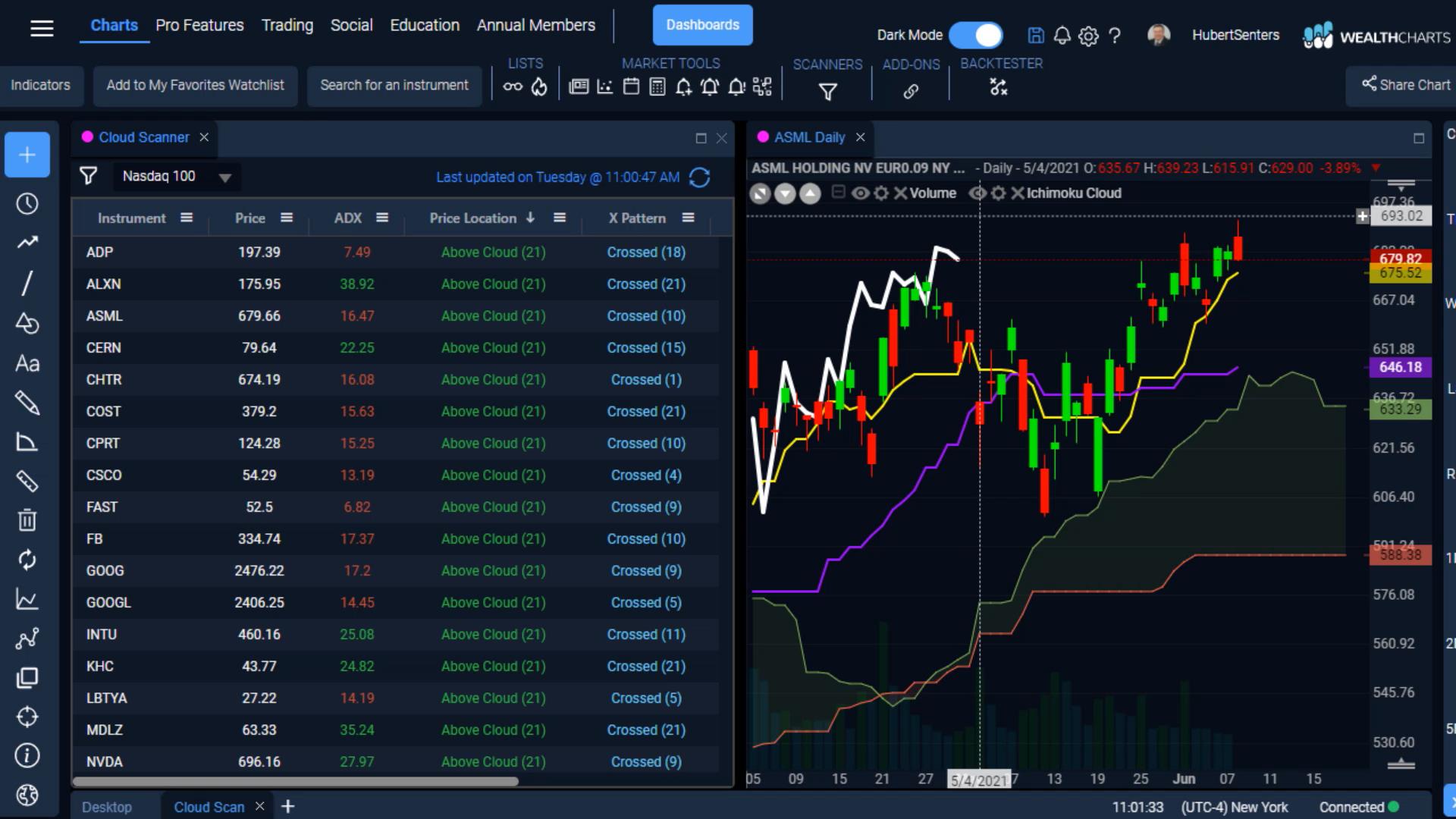Image resolution: width=1456 pixels, height=819 pixels.
Task: Click the Cloud Scanner horizontal scrollbar
Action: coord(296,781)
